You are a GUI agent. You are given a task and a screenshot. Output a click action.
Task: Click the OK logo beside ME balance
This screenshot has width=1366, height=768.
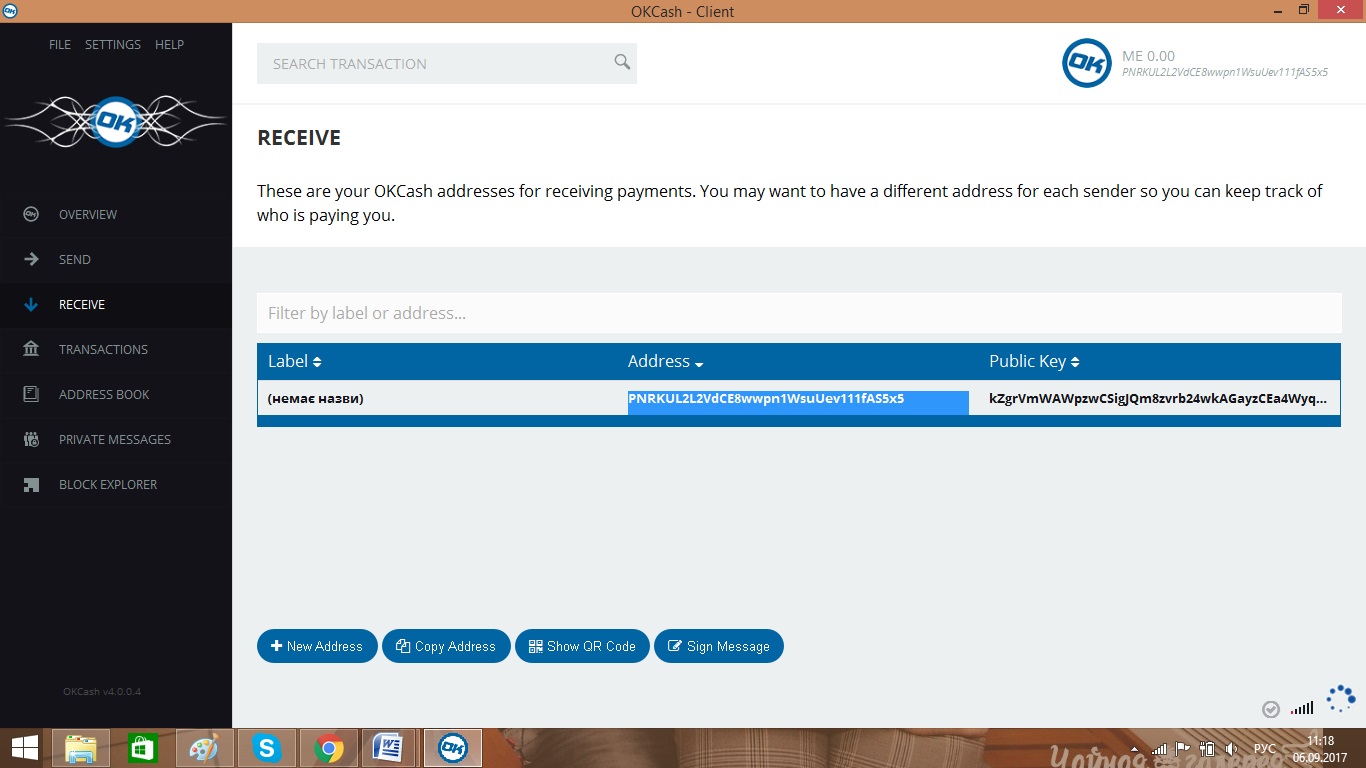click(x=1087, y=64)
